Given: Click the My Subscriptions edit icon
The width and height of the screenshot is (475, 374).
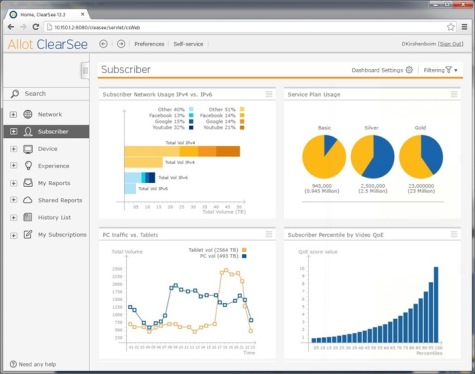Looking at the screenshot, I should pos(28,234).
